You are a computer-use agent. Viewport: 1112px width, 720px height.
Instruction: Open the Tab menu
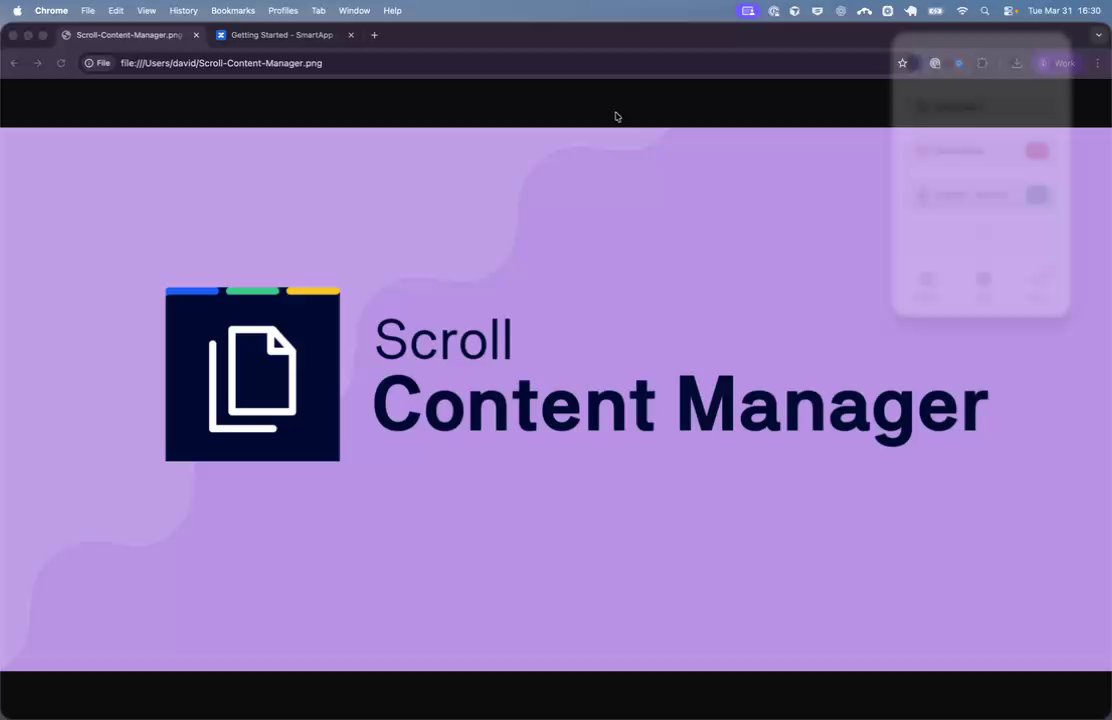click(318, 11)
